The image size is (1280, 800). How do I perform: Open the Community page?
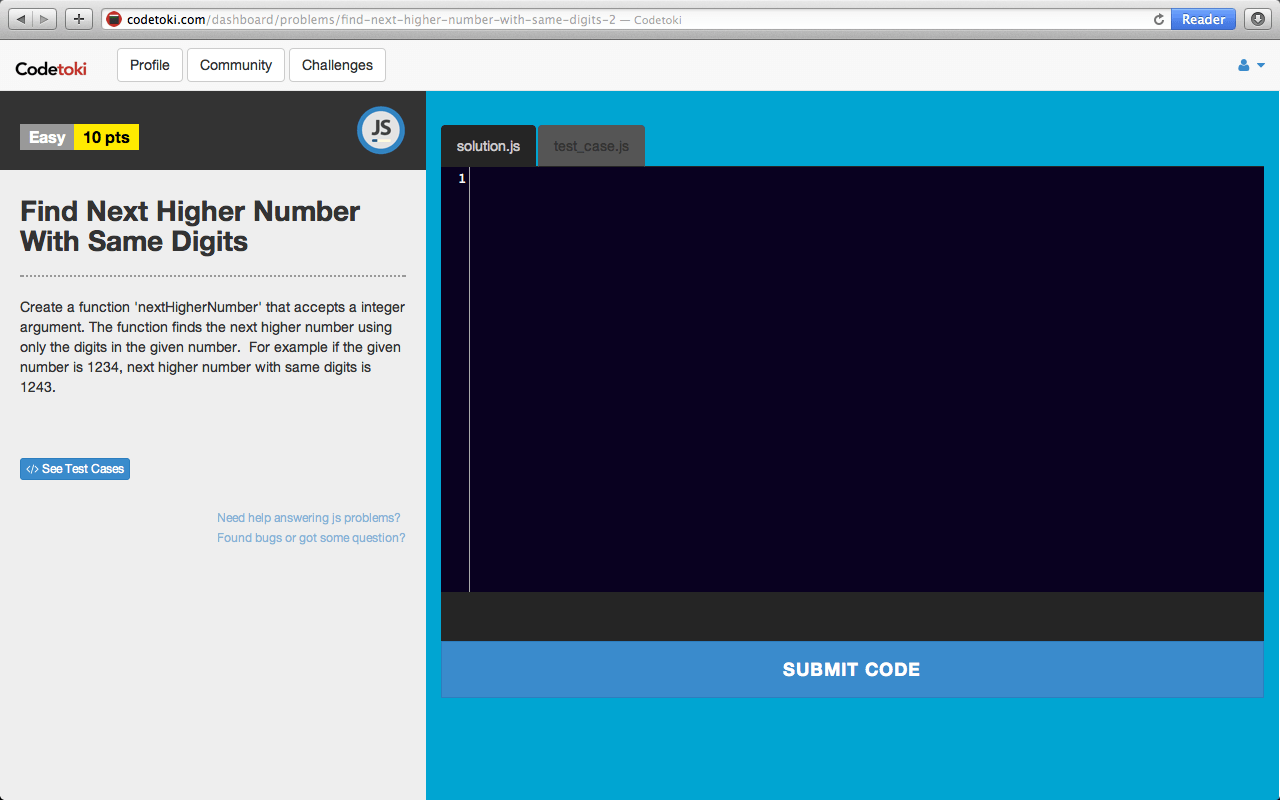[x=236, y=65]
